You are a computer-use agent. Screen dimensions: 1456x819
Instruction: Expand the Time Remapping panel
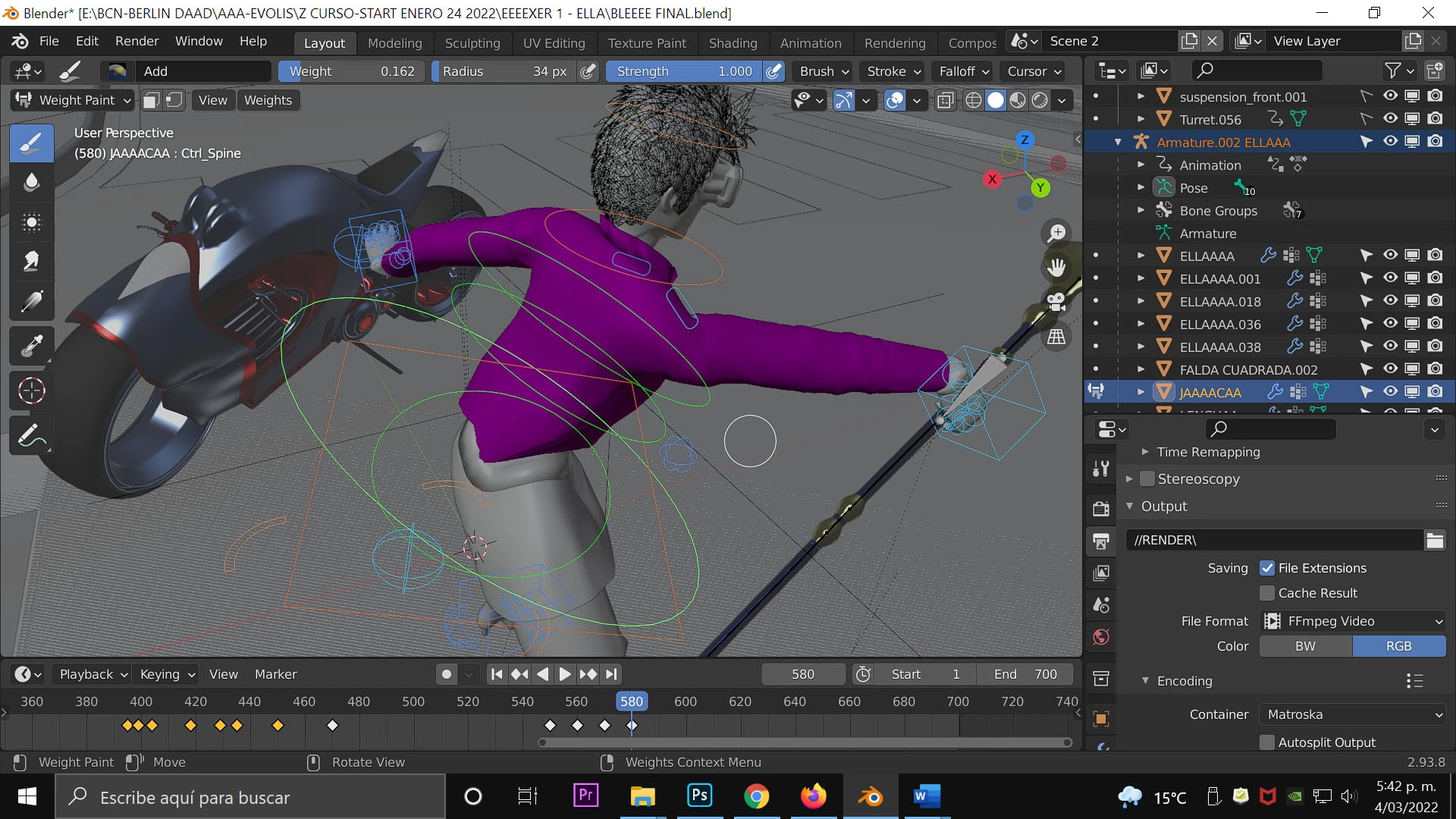click(1208, 452)
